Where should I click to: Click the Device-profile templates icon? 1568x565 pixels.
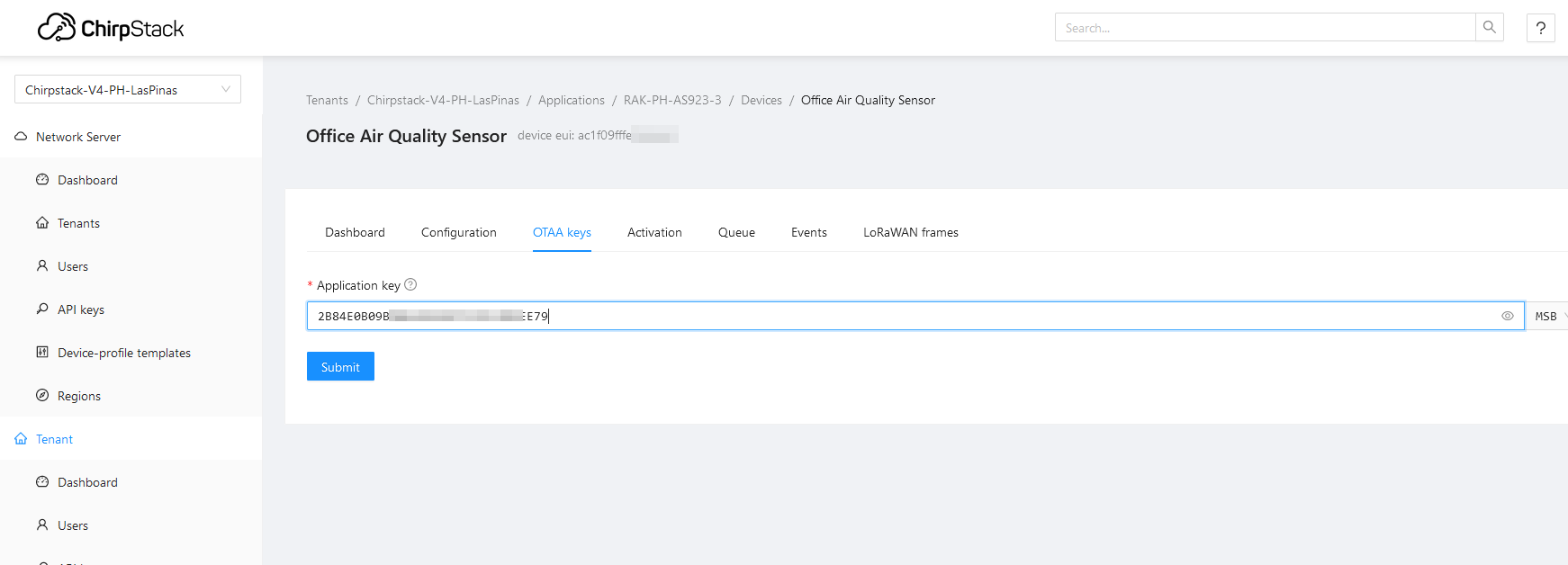click(42, 353)
